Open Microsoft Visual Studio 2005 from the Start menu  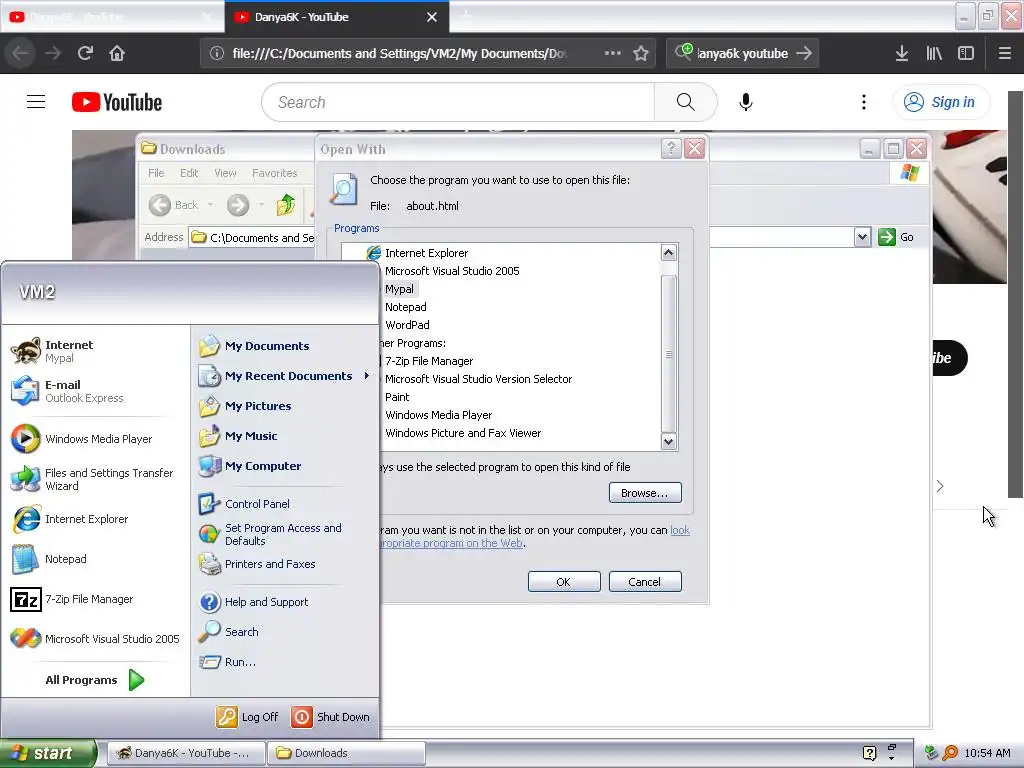pyautogui.click(x=95, y=639)
